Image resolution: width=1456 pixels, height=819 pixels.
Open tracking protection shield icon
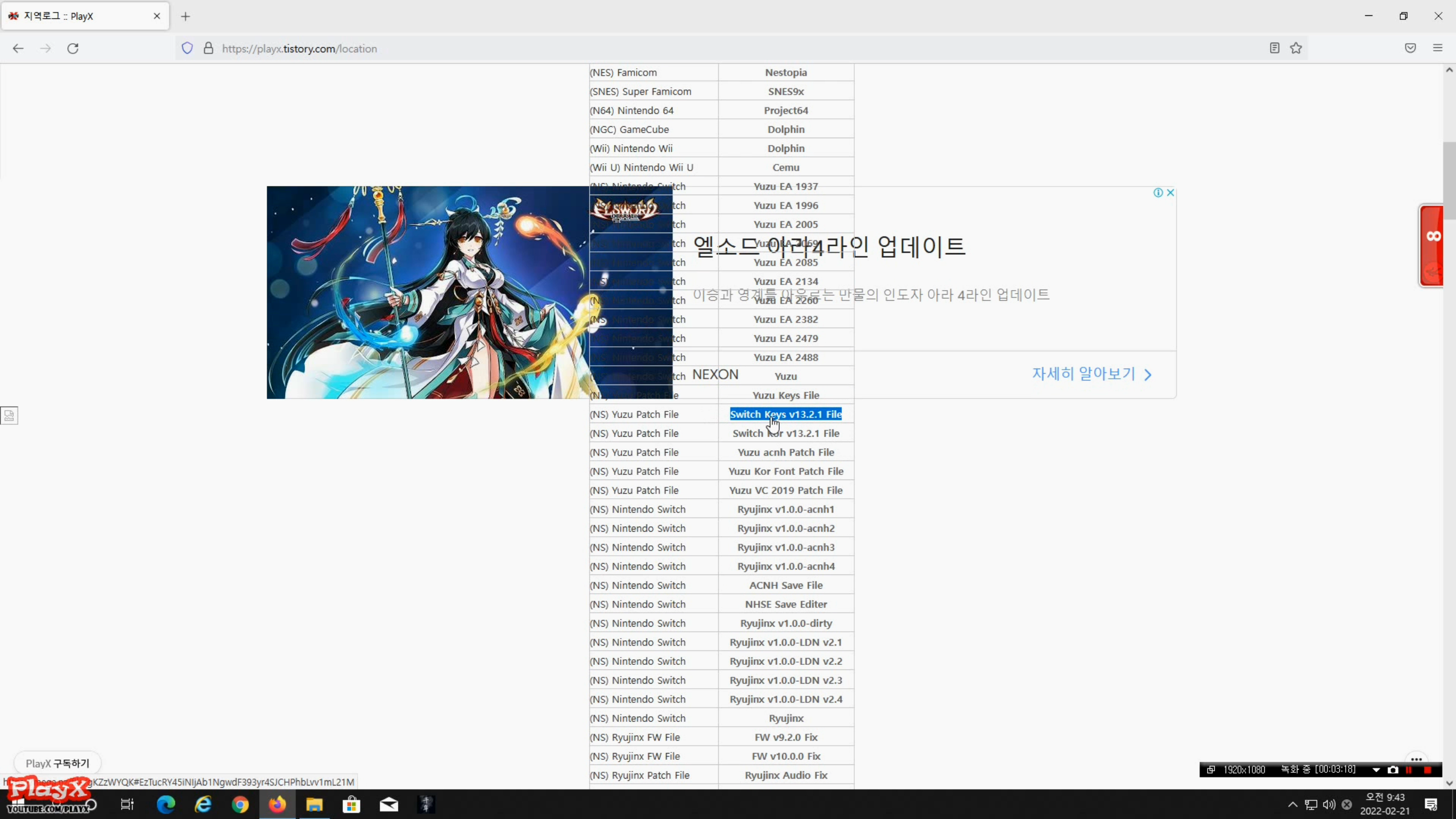tap(187, 48)
